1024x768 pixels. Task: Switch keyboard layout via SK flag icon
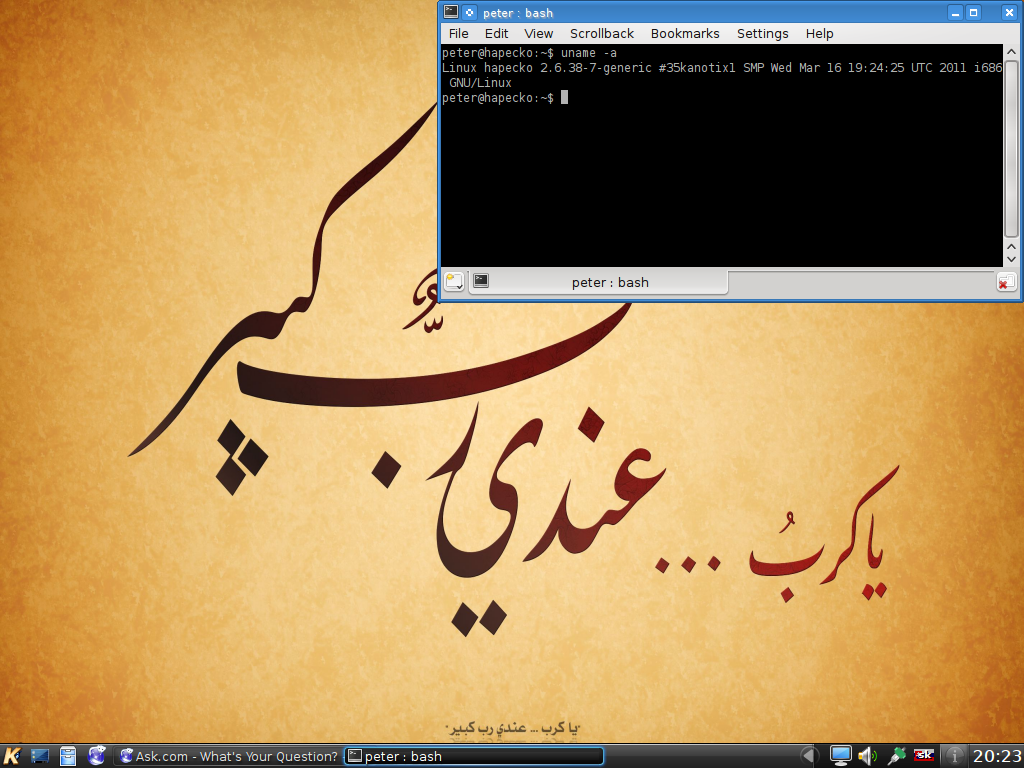tap(923, 755)
